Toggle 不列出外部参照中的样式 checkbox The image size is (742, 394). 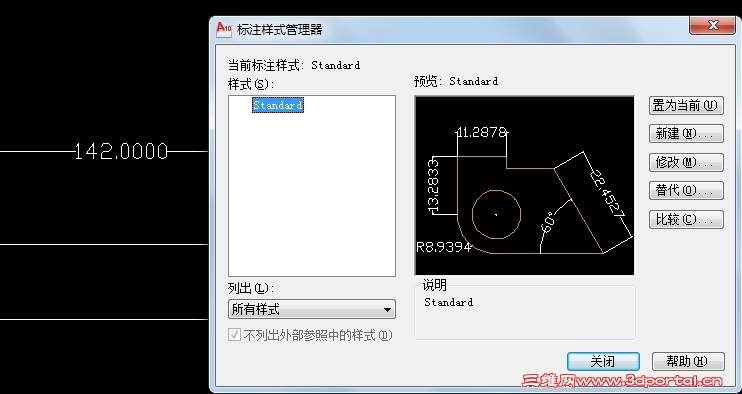pyautogui.click(x=234, y=335)
